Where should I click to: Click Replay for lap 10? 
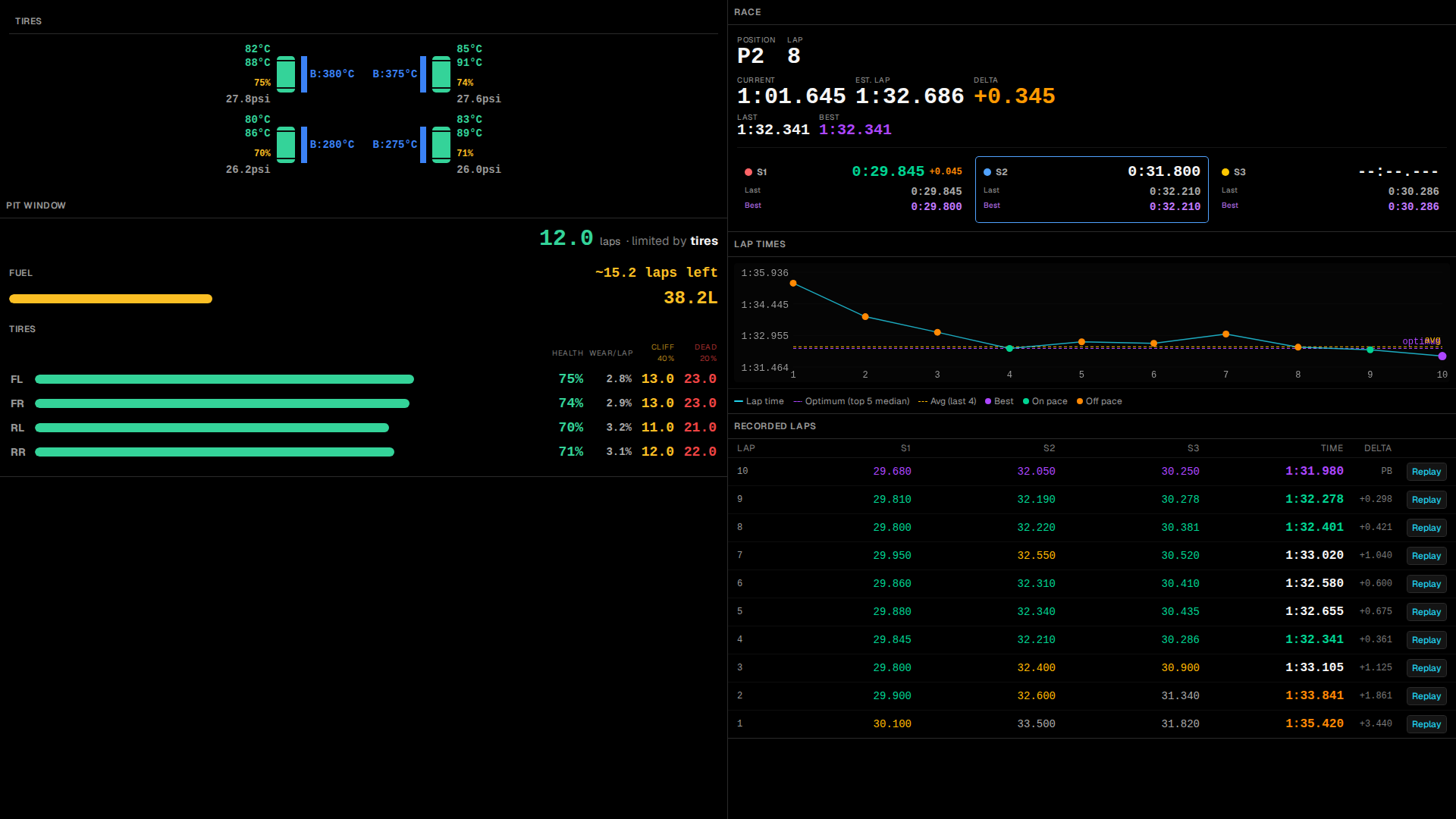click(1426, 472)
